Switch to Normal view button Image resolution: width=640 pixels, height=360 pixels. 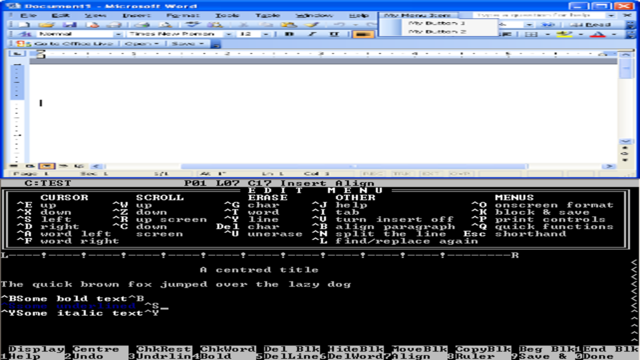14,166
